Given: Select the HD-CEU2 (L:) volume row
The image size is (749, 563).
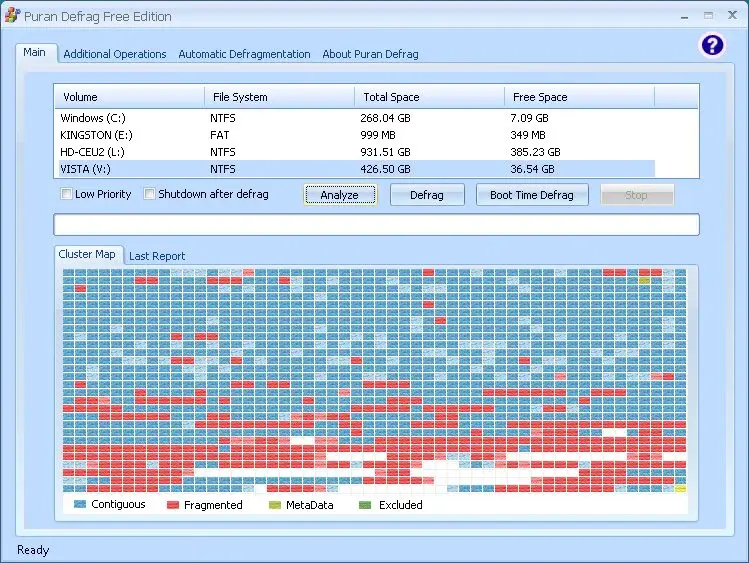Looking at the screenshot, I should coord(356,152).
